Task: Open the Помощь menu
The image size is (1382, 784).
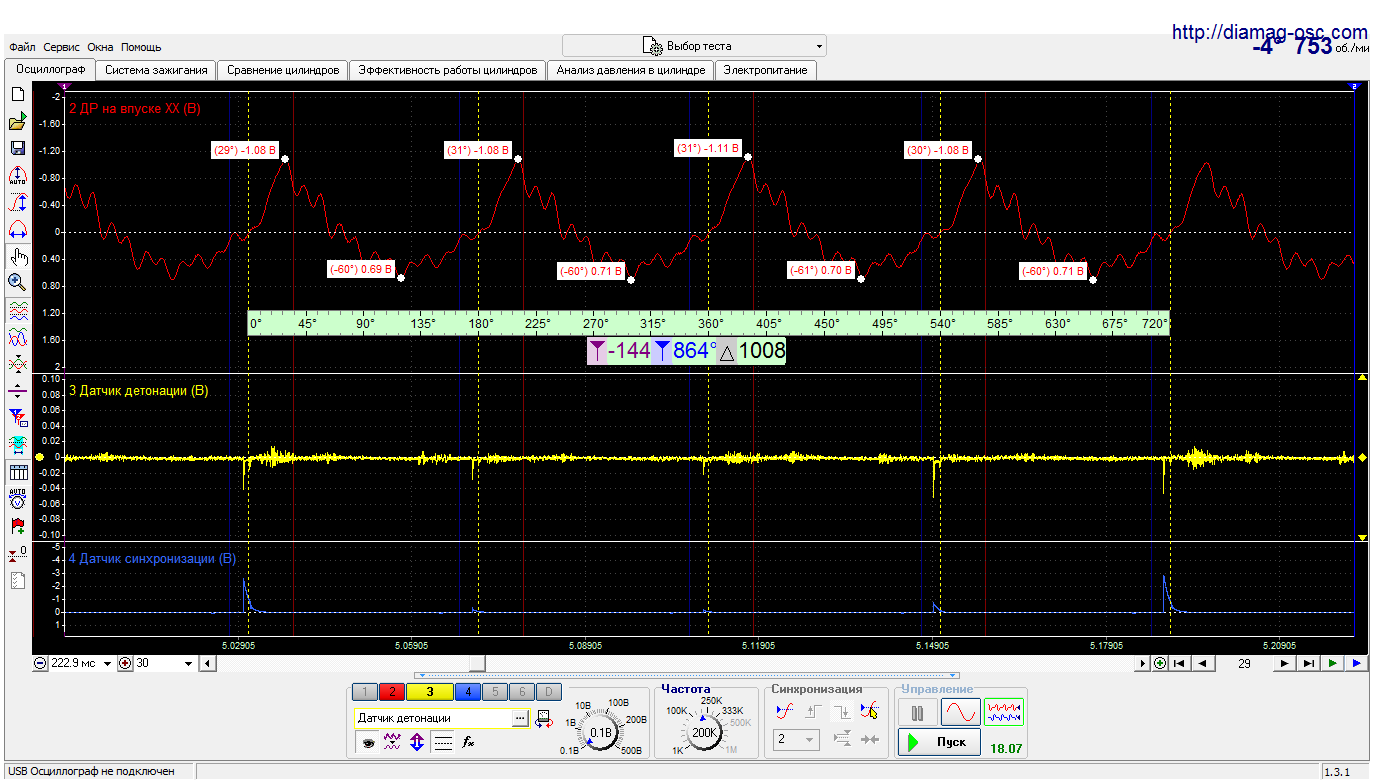Action: click(141, 47)
